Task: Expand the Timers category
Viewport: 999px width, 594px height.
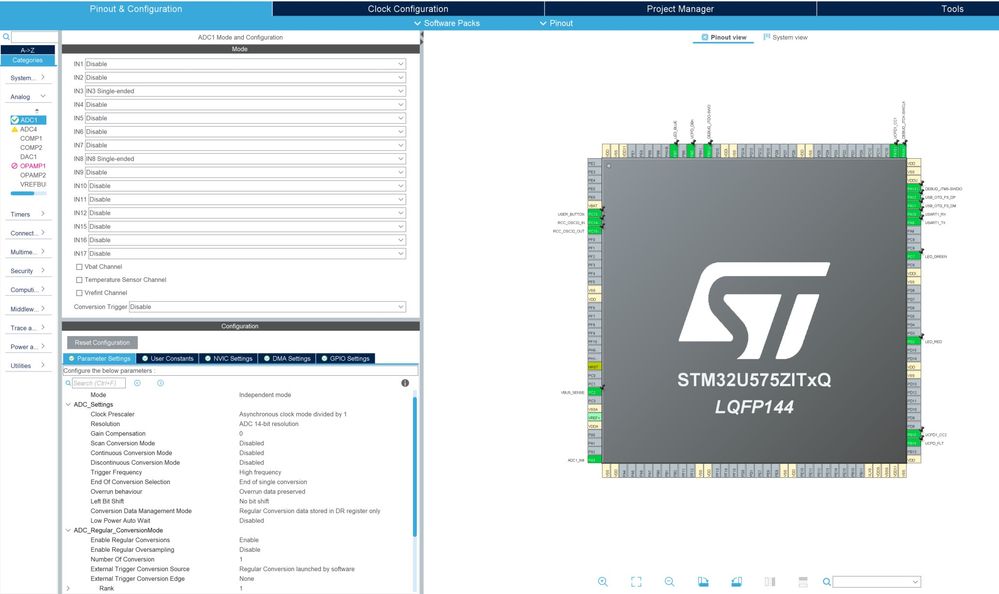Action: (27, 214)
